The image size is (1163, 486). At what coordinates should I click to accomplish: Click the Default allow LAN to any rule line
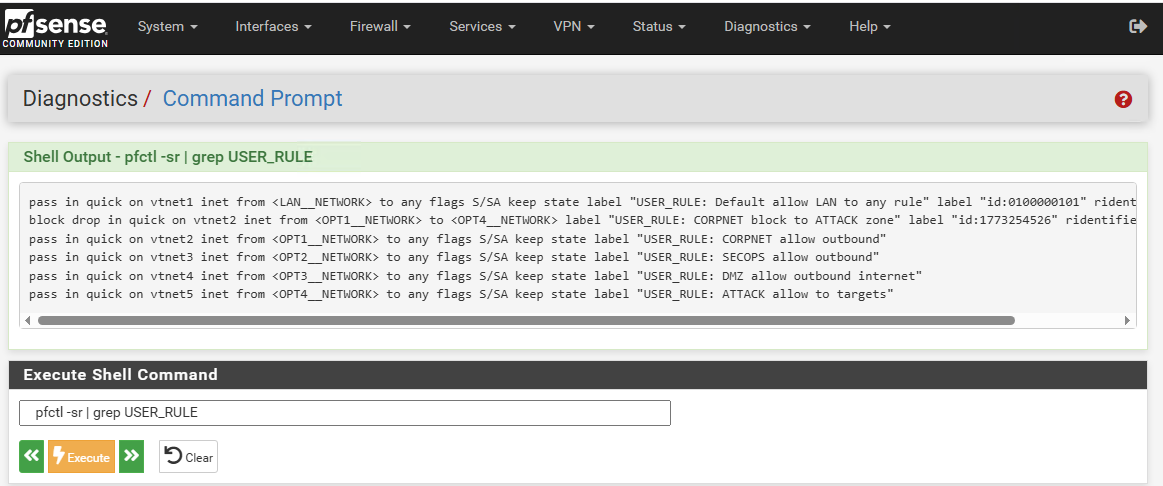(582, 202)
